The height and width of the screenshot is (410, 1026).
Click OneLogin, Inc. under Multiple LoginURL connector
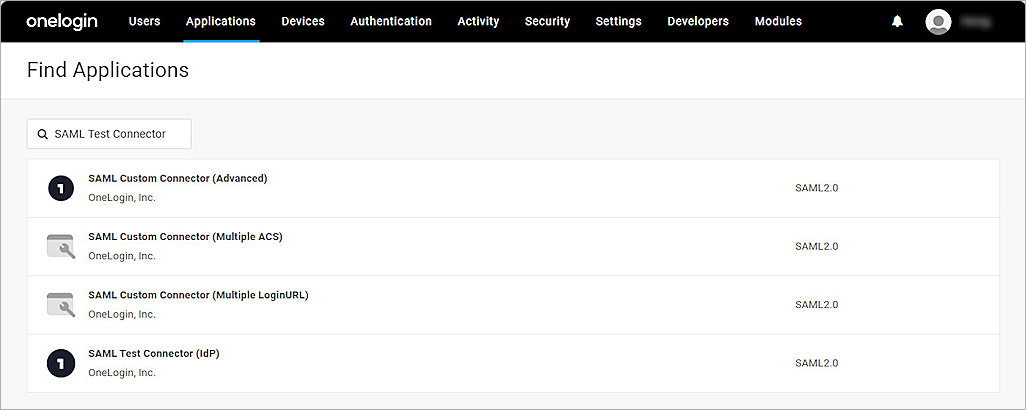tap(122, 314)
